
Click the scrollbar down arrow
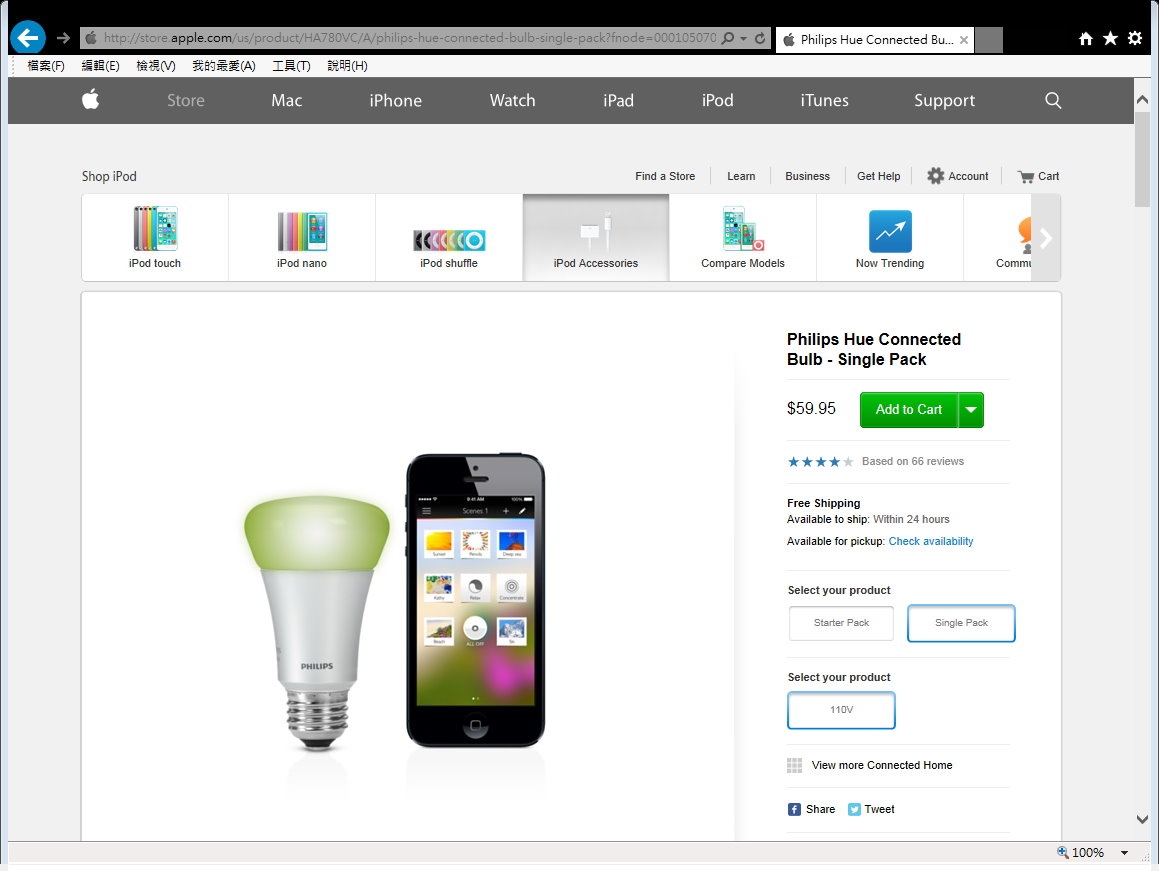pos(1142,819)
